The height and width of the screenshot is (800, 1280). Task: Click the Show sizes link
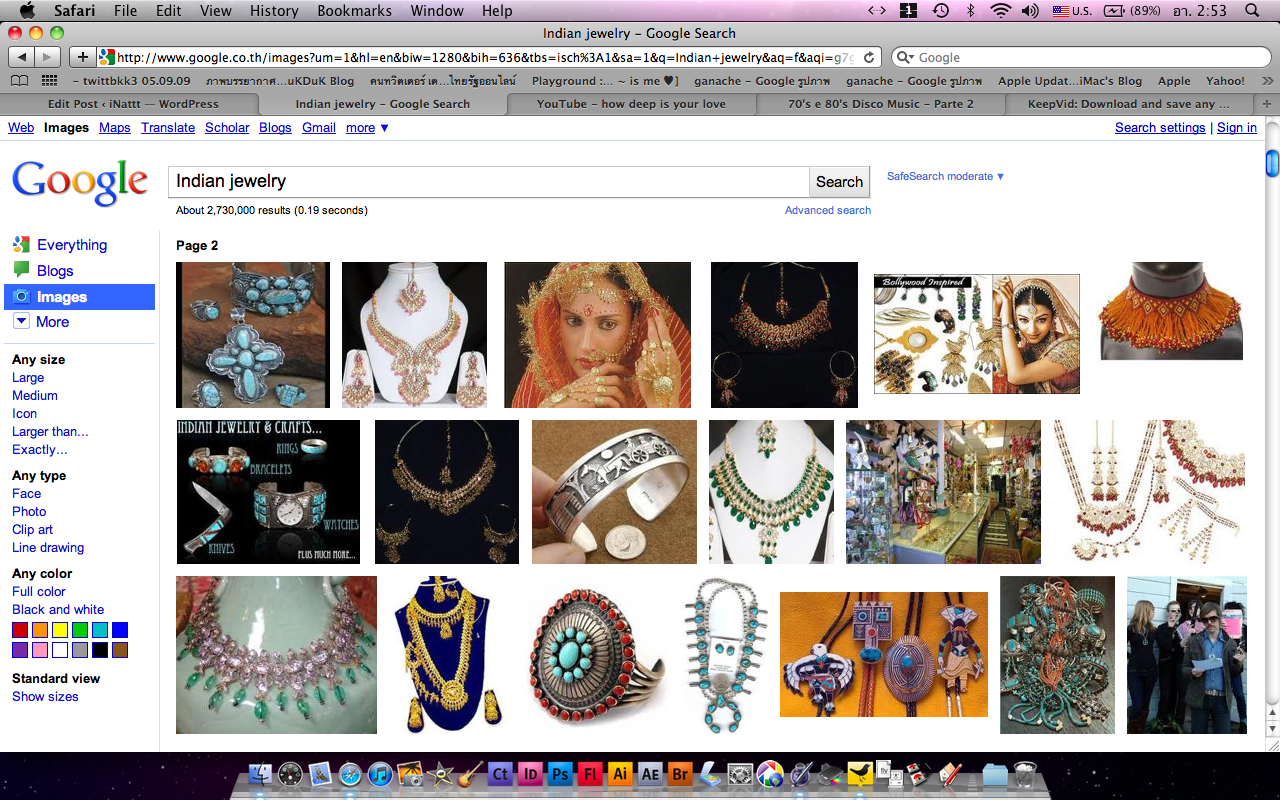pyautogui.click(x=45, y=697)
